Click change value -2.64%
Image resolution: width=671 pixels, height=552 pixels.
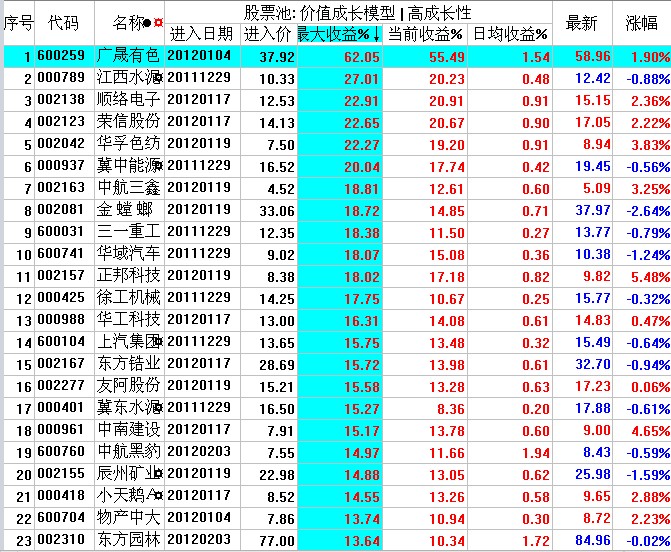pos(648,211)
